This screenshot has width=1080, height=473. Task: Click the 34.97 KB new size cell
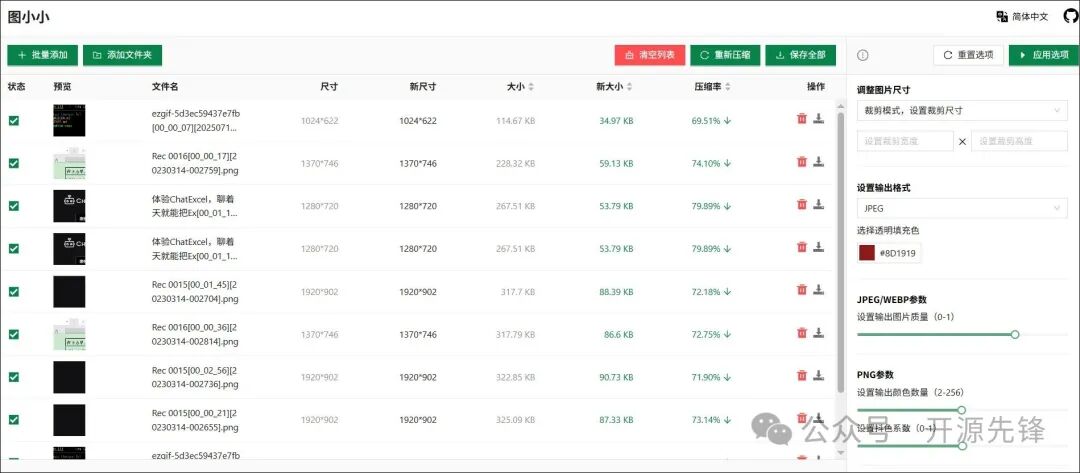coord(616,120)
